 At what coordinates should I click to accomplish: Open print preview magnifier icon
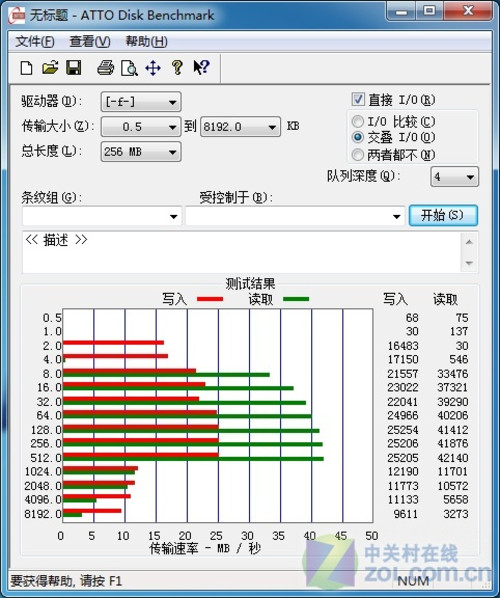(x=129, y=68)
